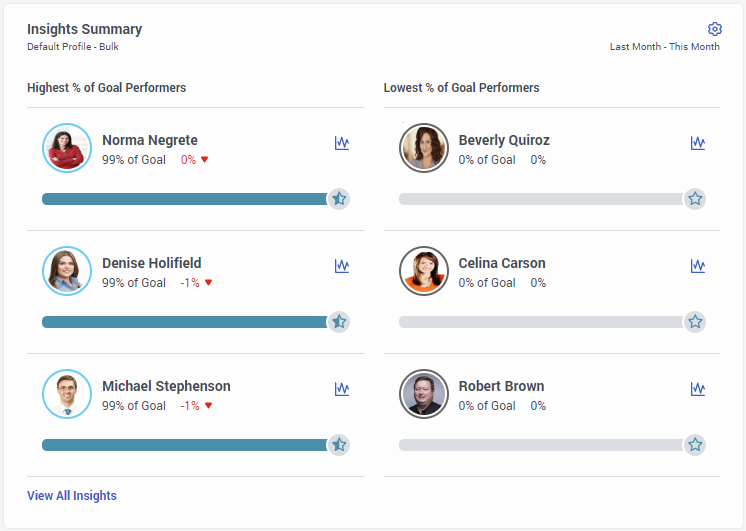Open Norma Negrete's name link

point(150,141)
